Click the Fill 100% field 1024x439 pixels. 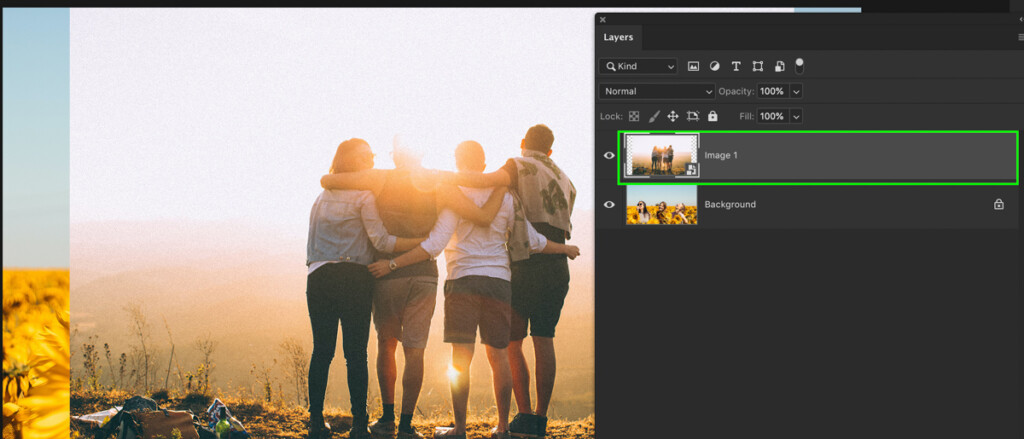773,116
